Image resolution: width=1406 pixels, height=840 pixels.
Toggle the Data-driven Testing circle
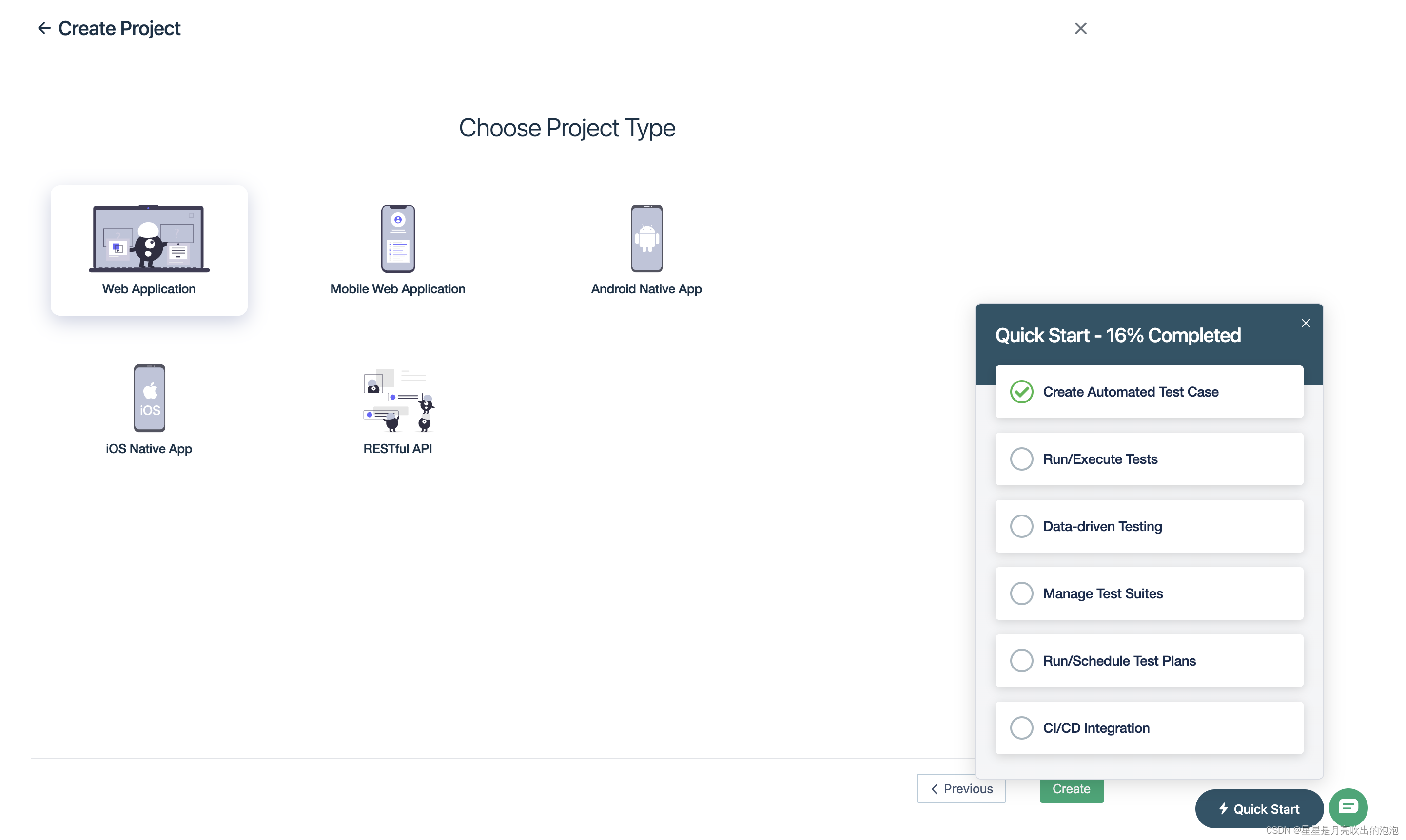[1021, 526]
